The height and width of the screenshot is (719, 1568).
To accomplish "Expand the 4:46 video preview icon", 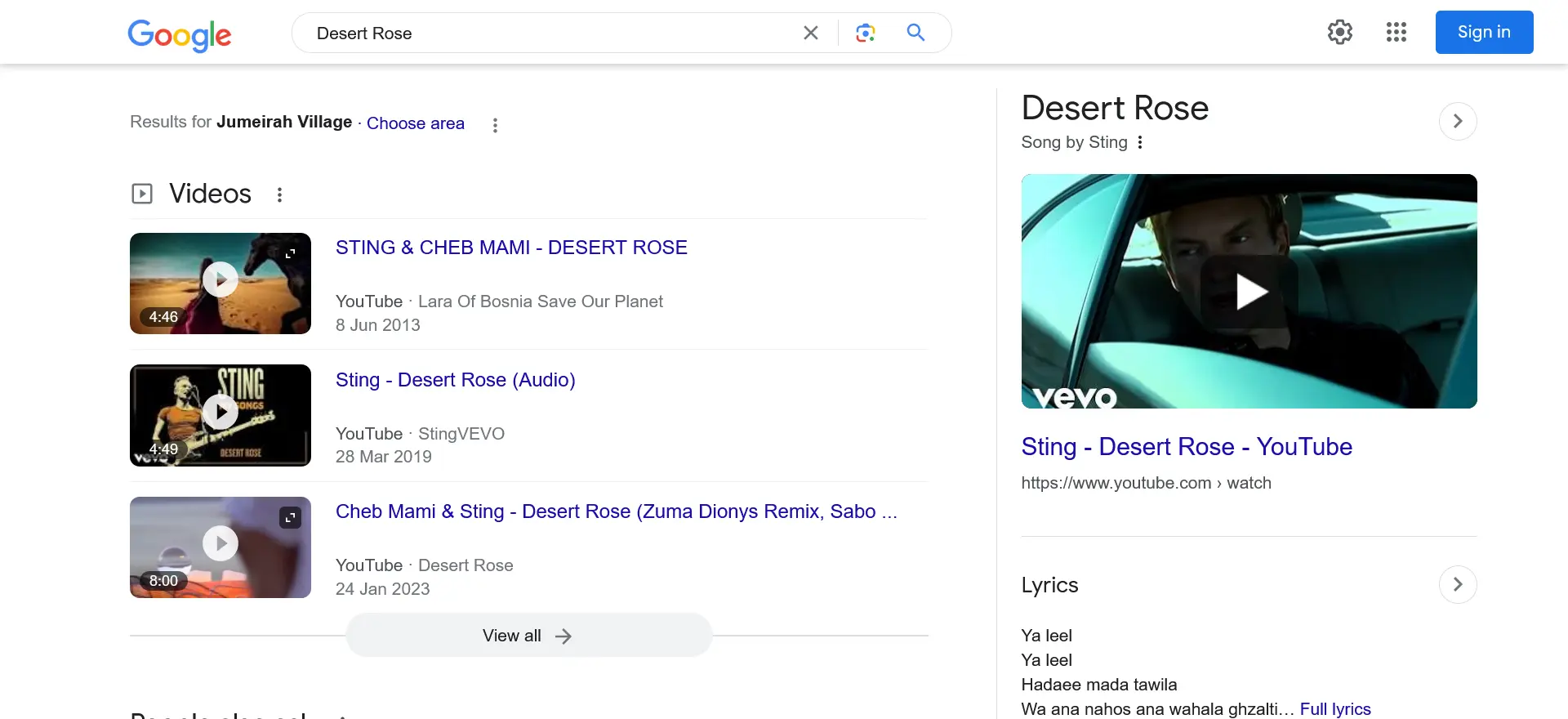I will pyautogui.click(x=290, y=254).
